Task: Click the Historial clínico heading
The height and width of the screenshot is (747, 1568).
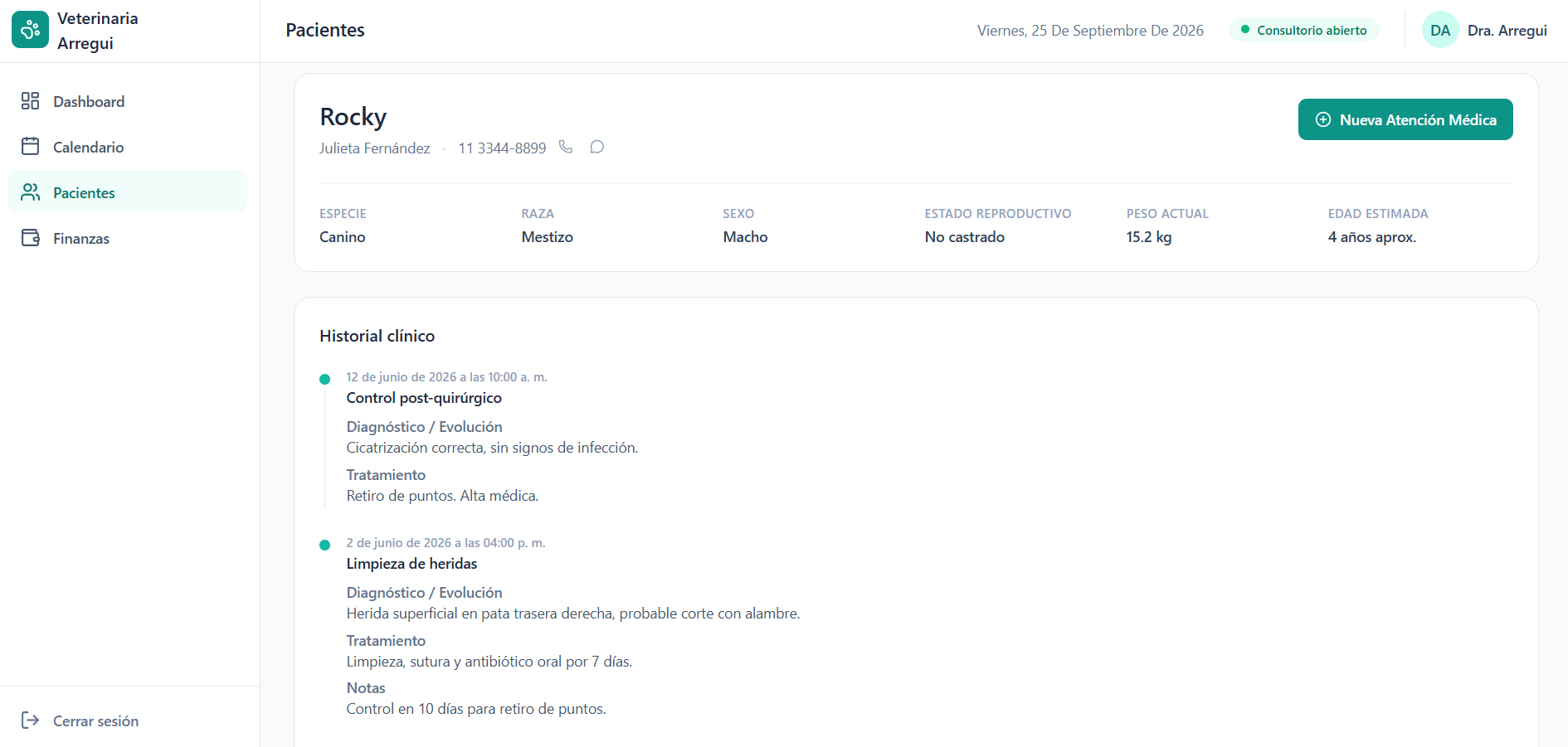Action: click(377, 336)
